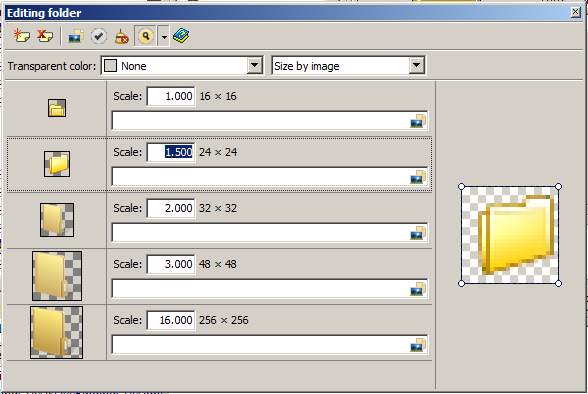Browse image file for the 24 × 24 row
The height and width of the screenshot is (394, 588).
[418, 177]
